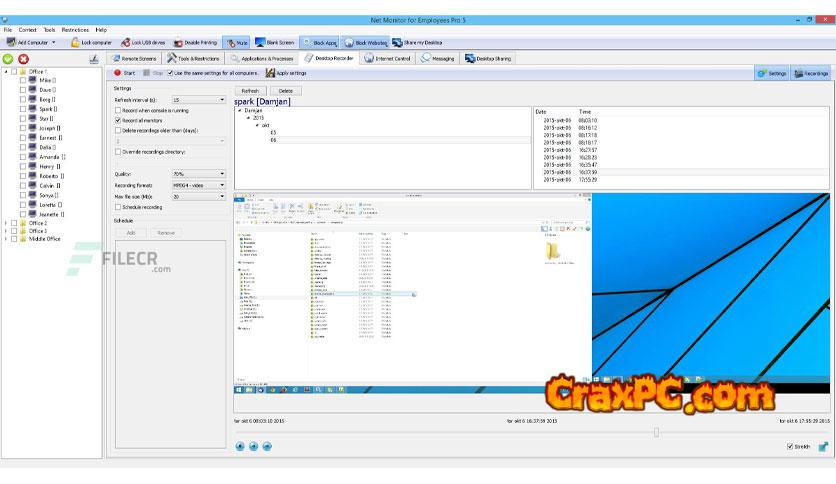Open the Tools menu
The width and height of the screenshot is (836, 484).
pyautogui.click(x=49, y=30)
